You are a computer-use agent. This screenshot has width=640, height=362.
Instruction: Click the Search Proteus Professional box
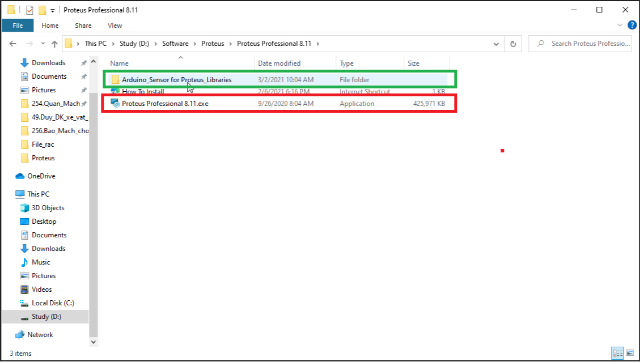coord(582,44)
